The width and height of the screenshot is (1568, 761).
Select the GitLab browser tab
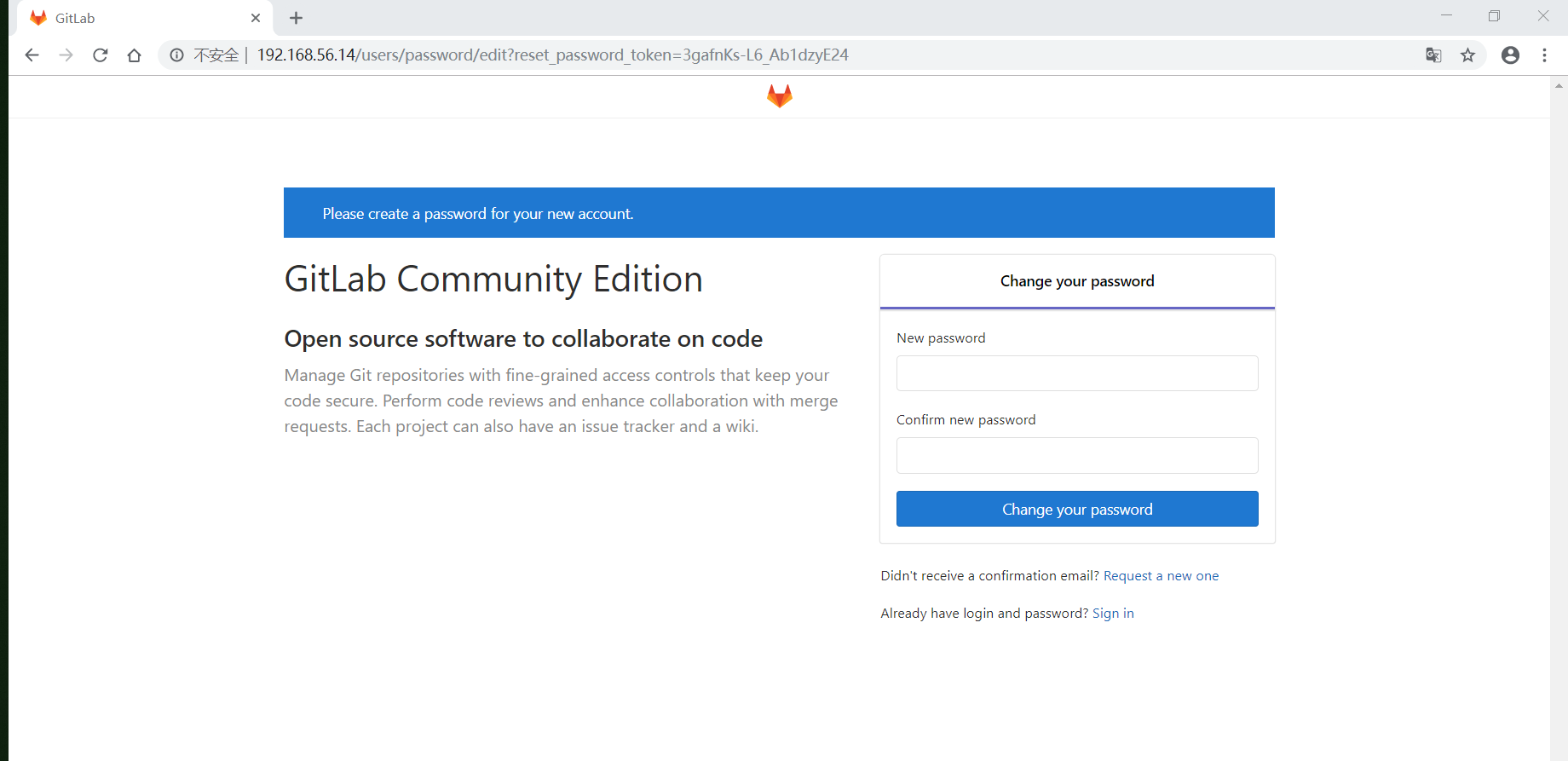coord(145,18)
